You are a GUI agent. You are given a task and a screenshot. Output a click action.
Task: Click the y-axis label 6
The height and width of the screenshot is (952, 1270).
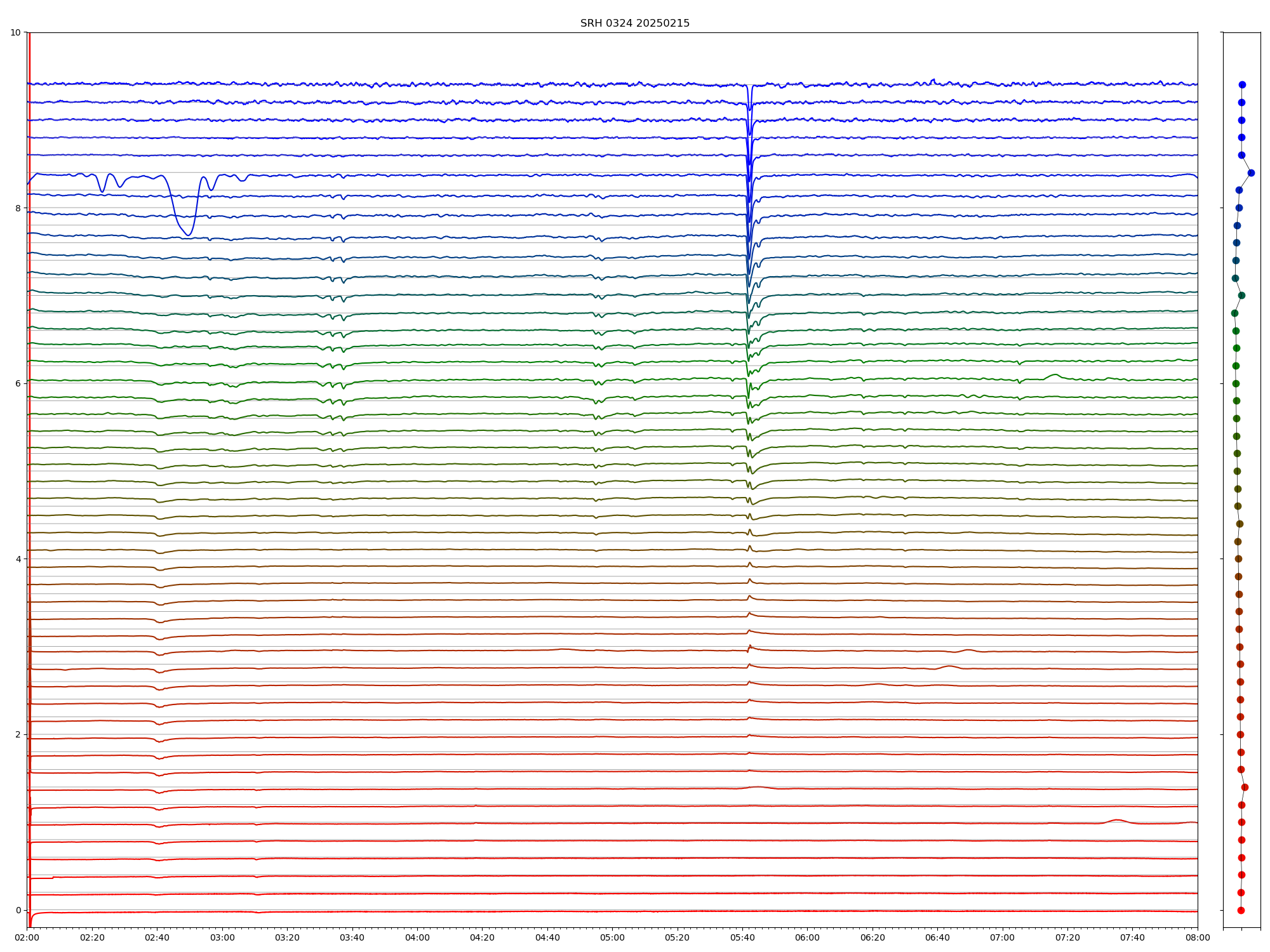click(18, 383)
